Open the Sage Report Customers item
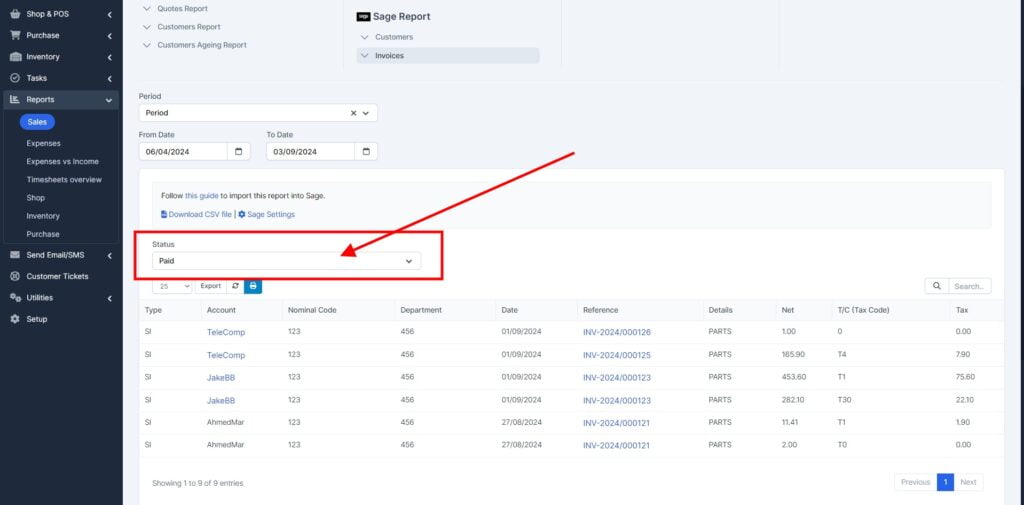The width and height of the screenshot is (1024, 505). (394, 37)
